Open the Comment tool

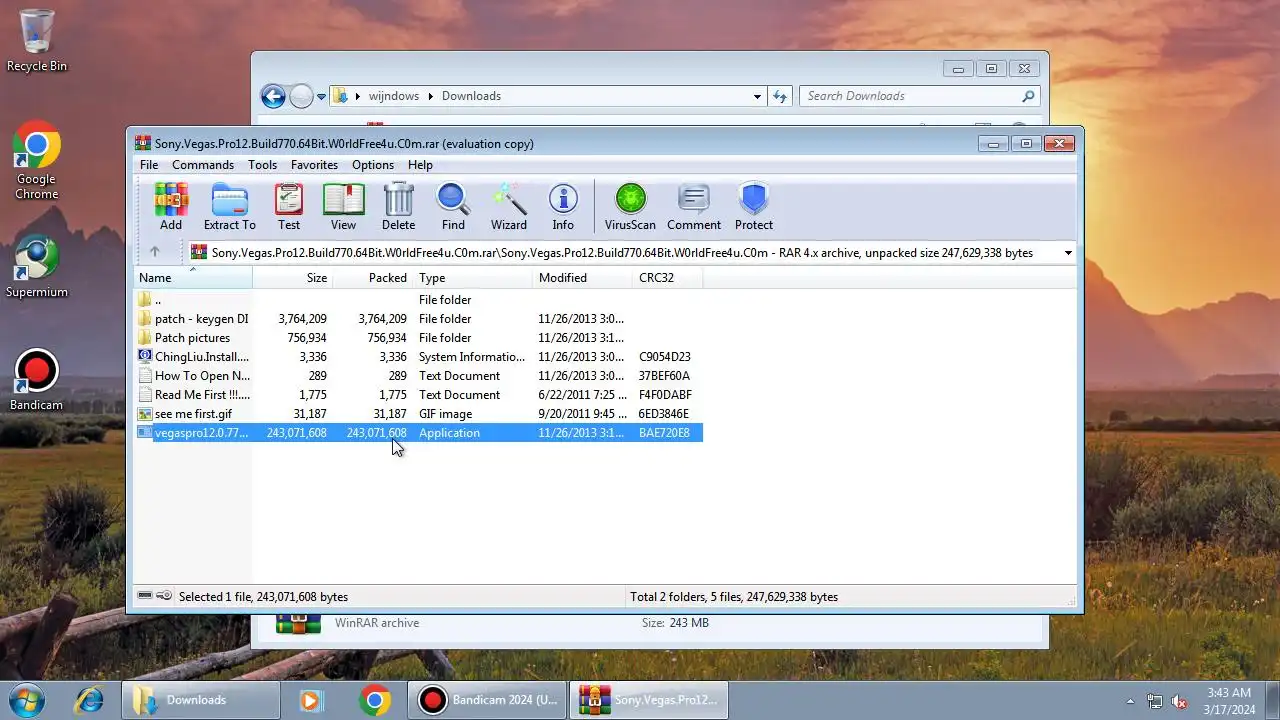pos(694,207)
